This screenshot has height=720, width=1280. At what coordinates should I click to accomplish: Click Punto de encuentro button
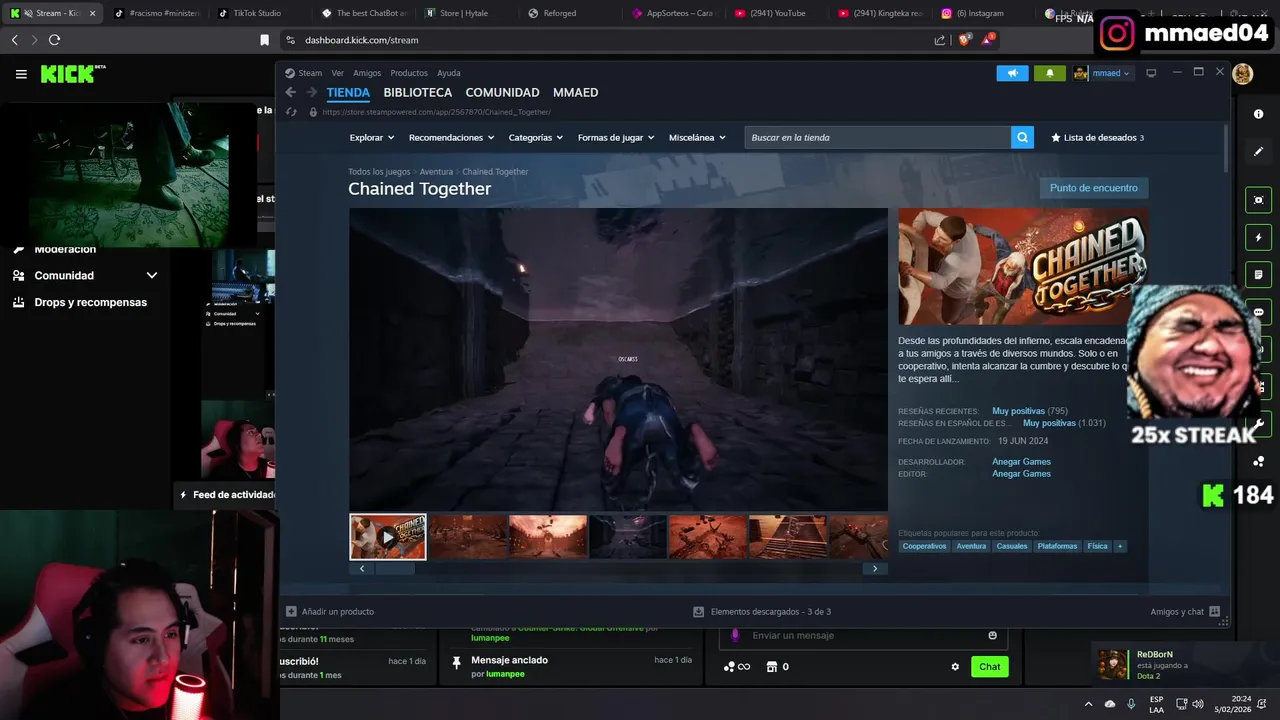click(1094, 188)
